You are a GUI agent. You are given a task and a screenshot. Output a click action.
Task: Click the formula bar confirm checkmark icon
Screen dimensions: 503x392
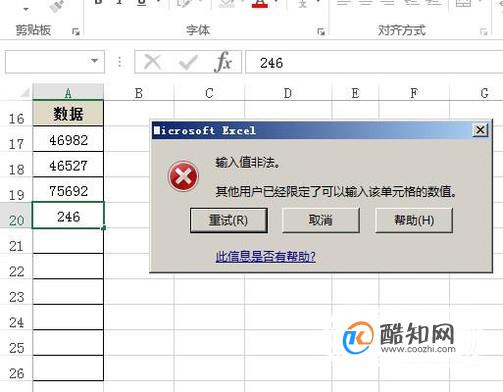tap(188, 62)
